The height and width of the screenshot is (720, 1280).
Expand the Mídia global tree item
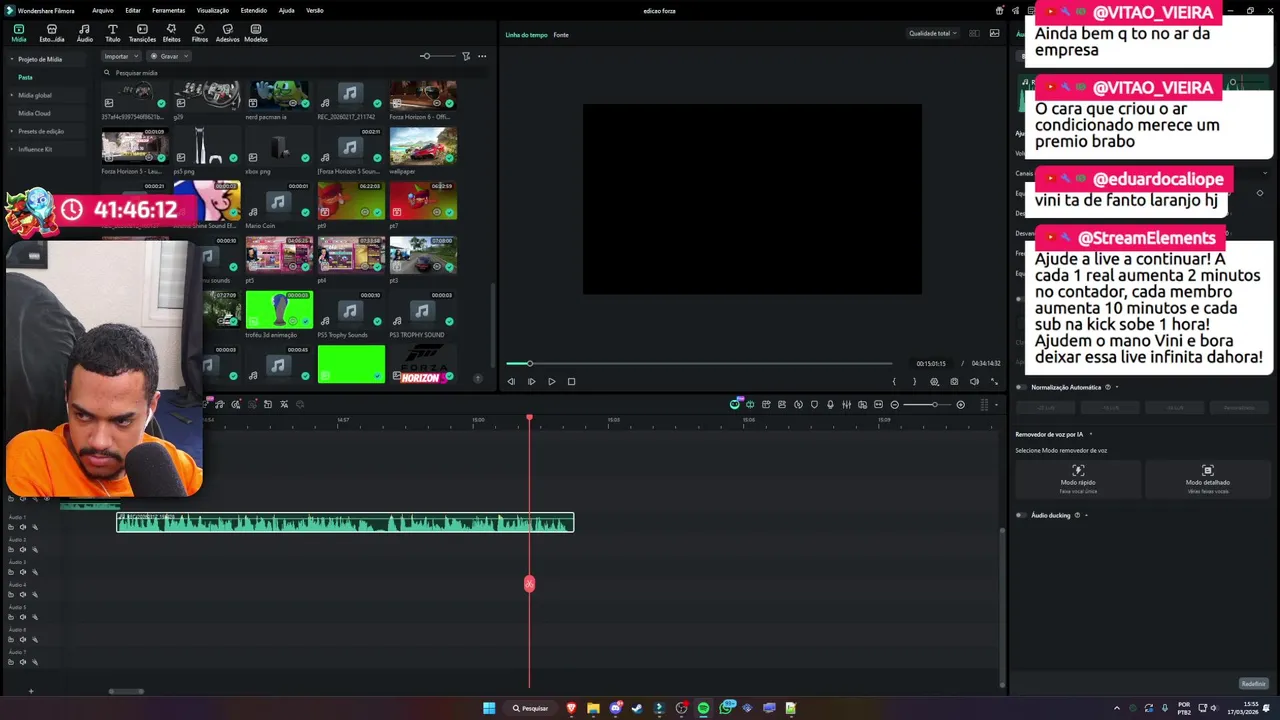[x=12, y=95]
